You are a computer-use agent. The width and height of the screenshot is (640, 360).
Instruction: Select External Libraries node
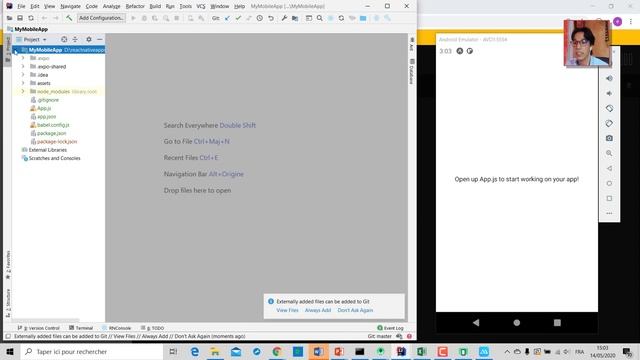point(47,150)
